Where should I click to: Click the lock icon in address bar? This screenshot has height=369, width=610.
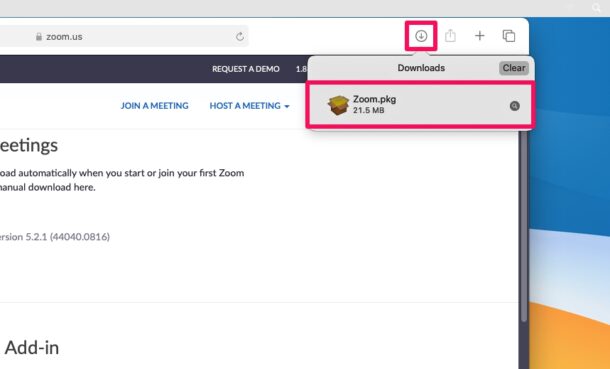[39, 37]
